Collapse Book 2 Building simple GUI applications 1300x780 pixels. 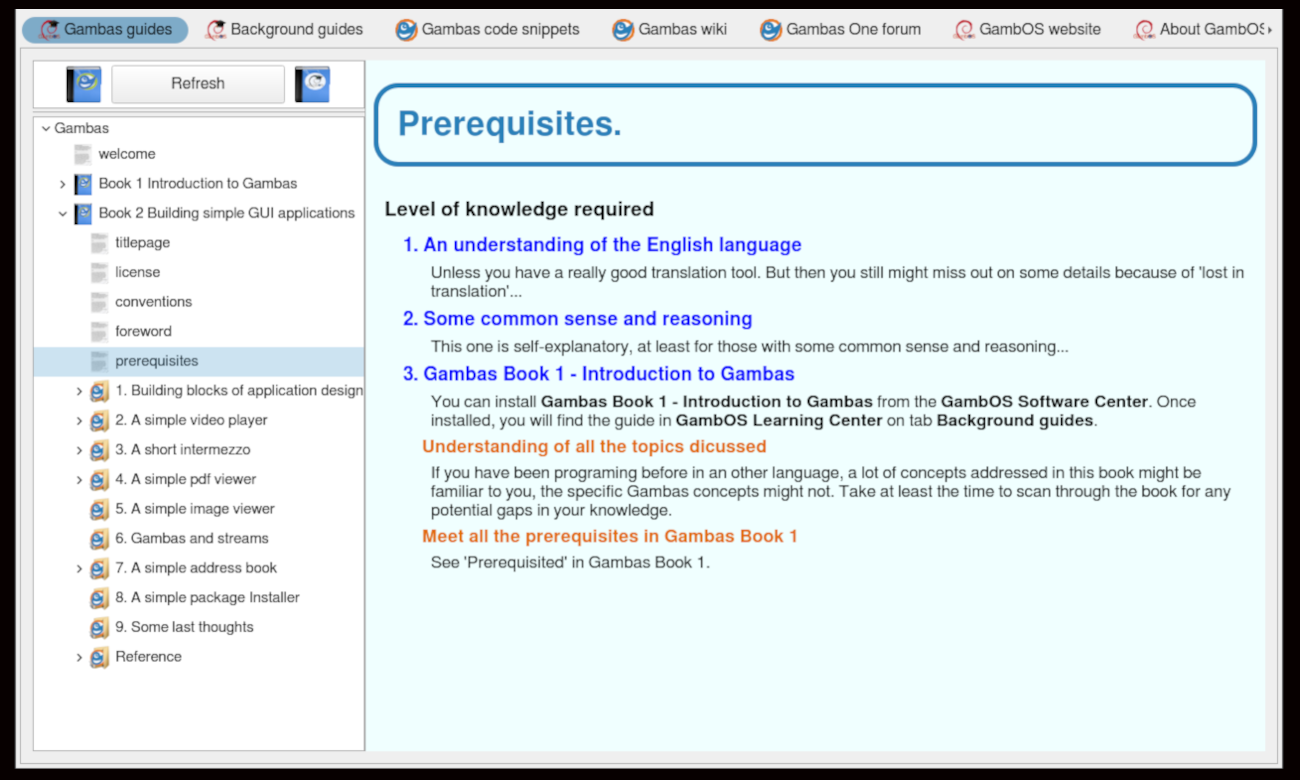point(62,213)
